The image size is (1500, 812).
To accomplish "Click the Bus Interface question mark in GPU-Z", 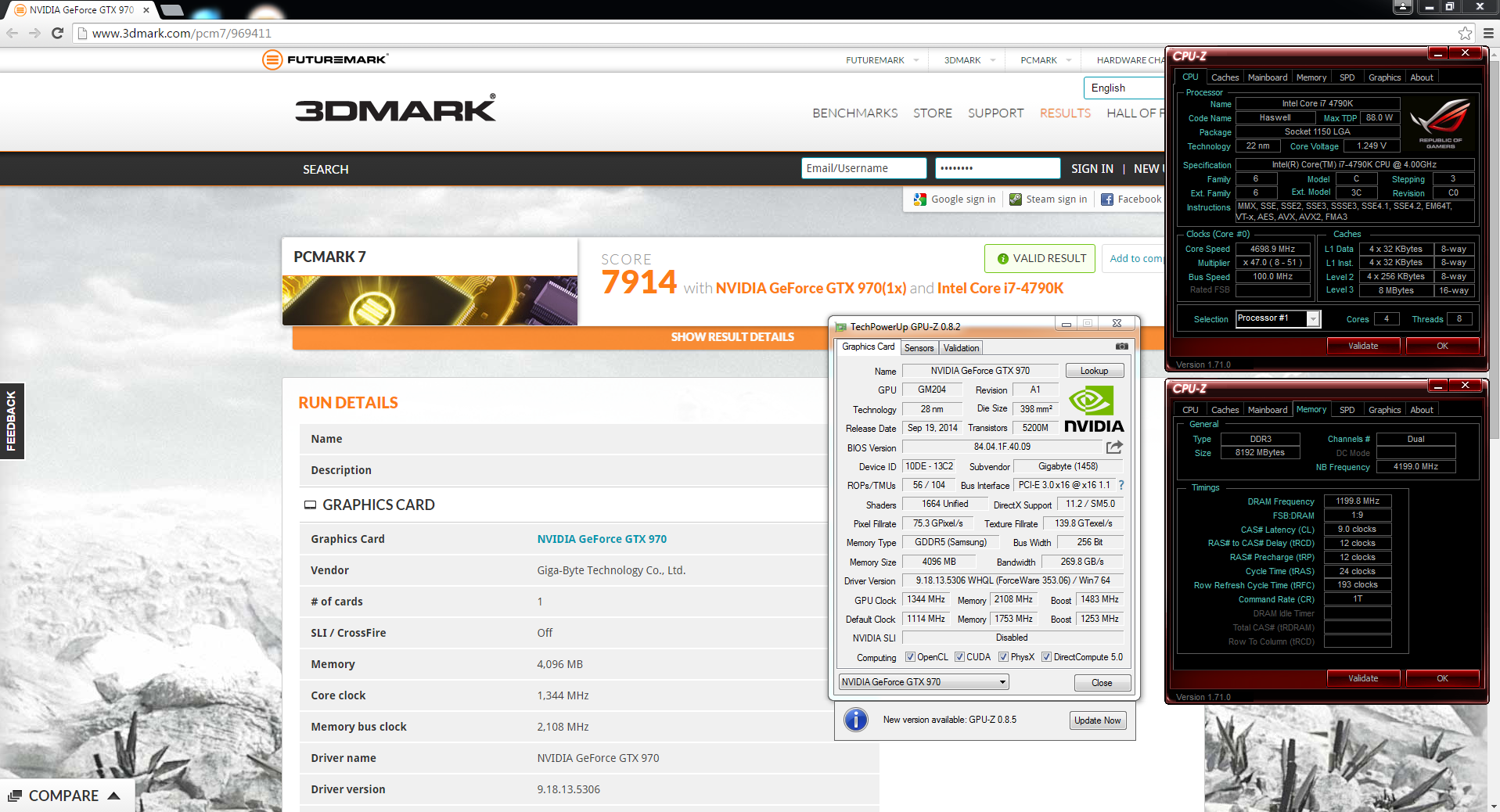I will point(1121,485).
